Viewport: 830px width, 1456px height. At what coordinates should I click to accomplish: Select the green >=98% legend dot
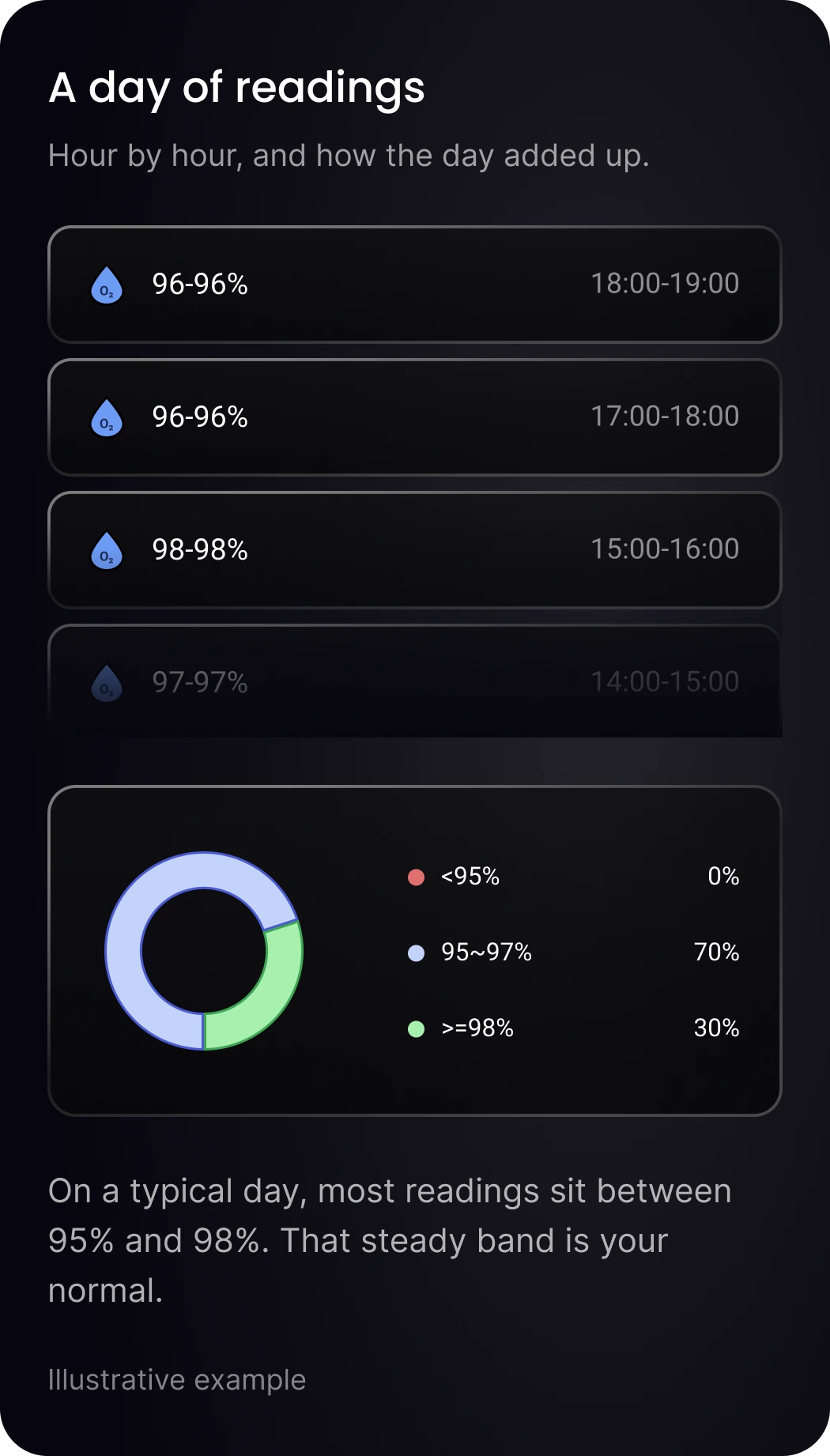tap(416, 1028)
